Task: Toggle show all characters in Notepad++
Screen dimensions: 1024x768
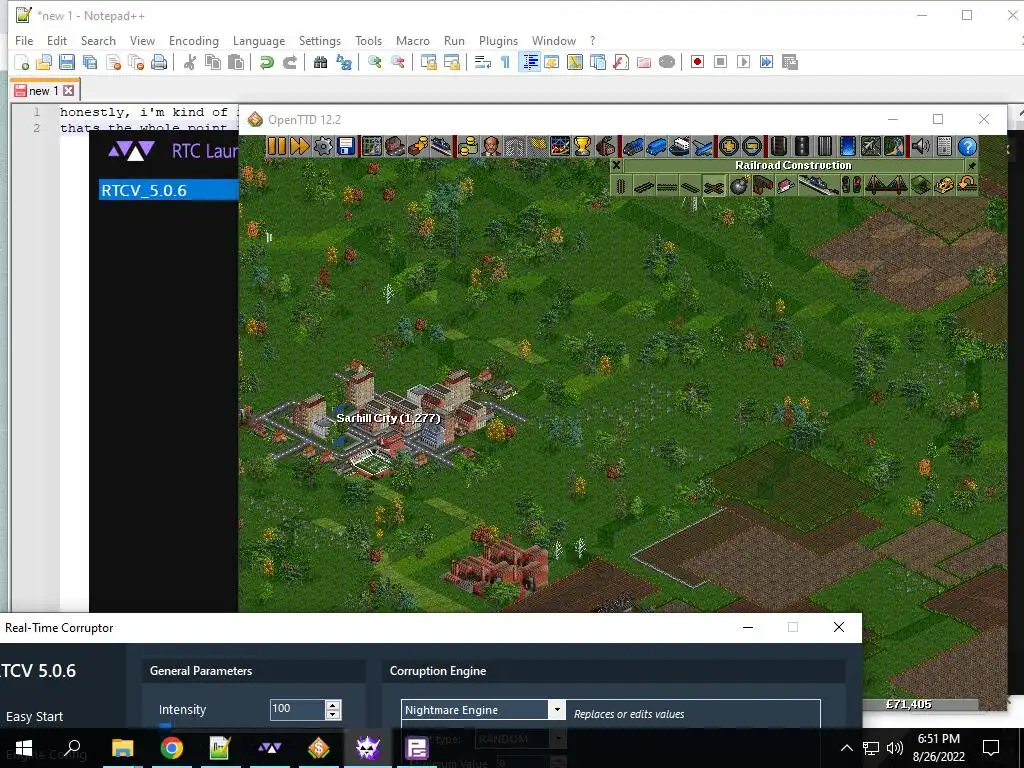Action: (505, 62)
